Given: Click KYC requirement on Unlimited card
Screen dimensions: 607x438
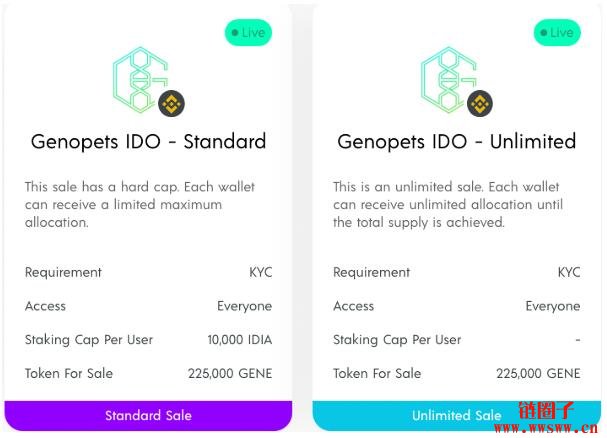Looking at the screenshot, I should click(x=569, y=272).
